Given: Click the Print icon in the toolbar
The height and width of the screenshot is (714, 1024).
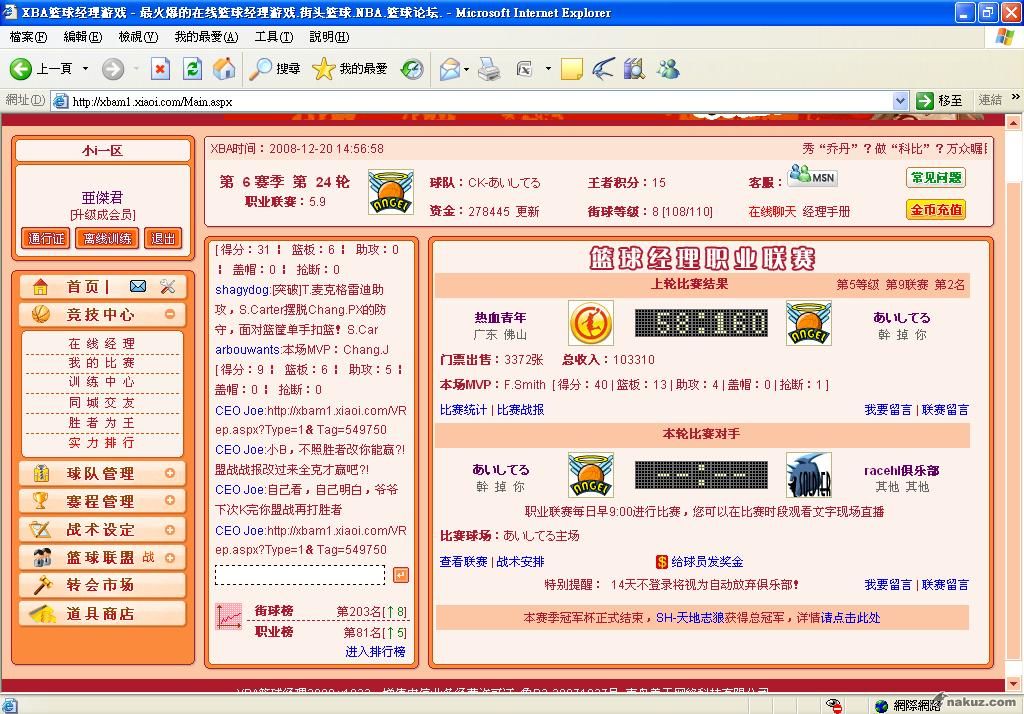Looking at the screenshot, I should [x=488, y=69].
